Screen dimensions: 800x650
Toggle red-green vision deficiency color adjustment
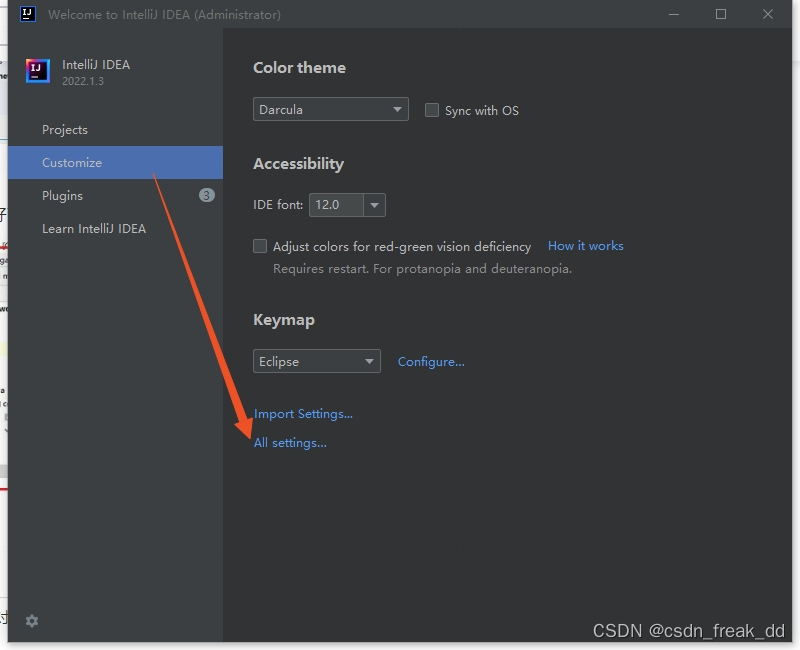pyautogui.click(x=260, y=246)
